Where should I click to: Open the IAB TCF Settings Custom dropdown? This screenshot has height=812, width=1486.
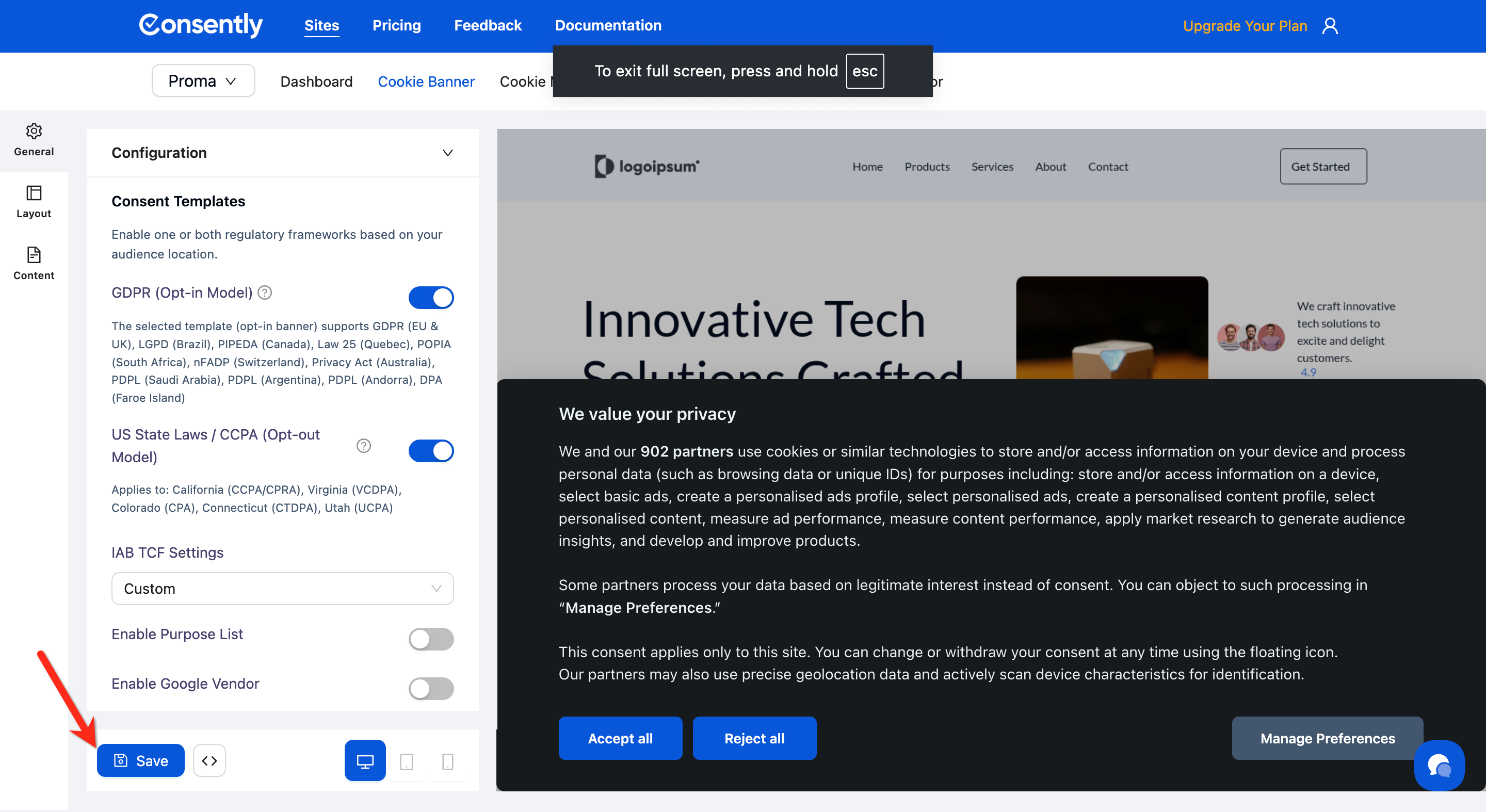[282, 588]
